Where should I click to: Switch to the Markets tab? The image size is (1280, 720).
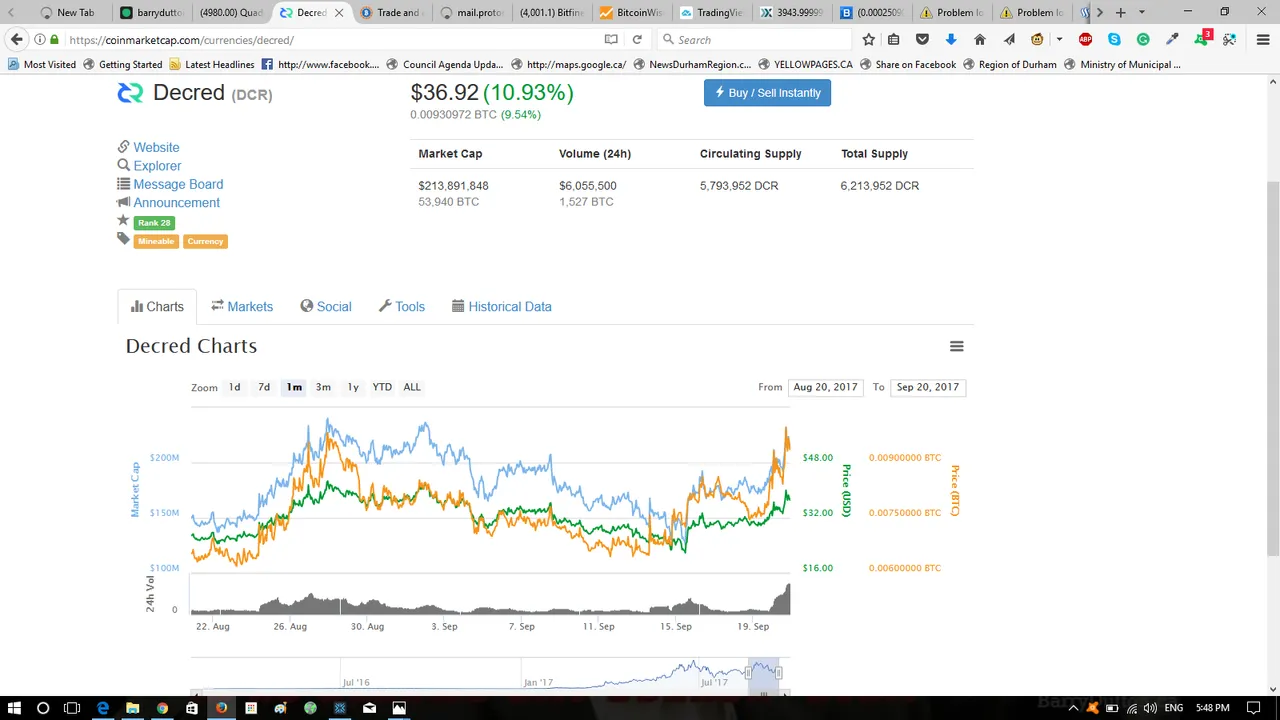[x=242, y=307]
